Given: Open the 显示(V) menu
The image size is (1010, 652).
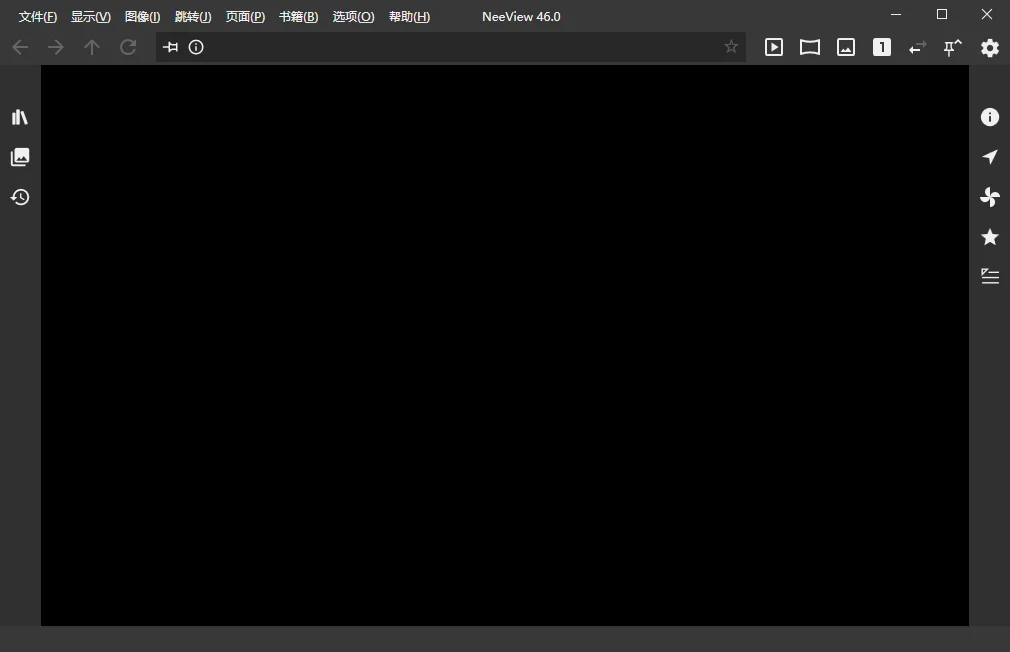Looking at the screenshot, I should click(x=91, y=17).
